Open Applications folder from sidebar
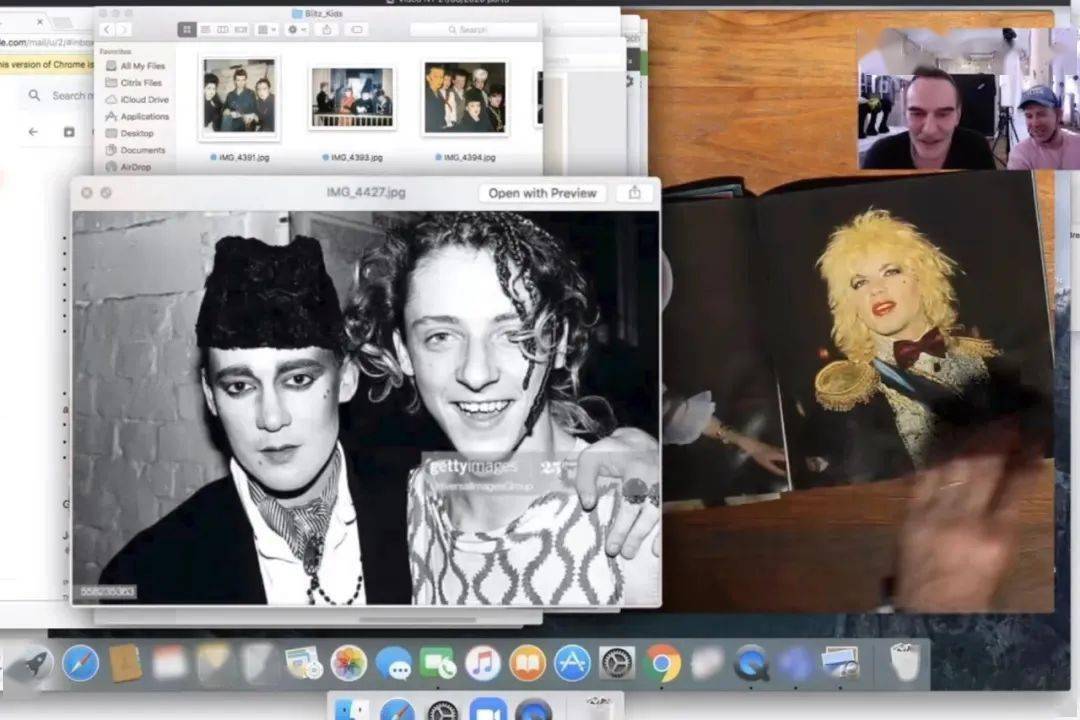The image size is (1080, 720). pos(144,117)
